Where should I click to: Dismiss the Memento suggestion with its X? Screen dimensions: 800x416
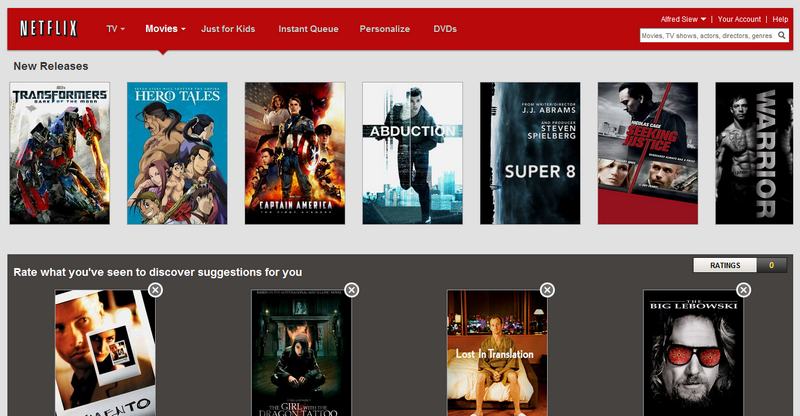coord(155,290)
